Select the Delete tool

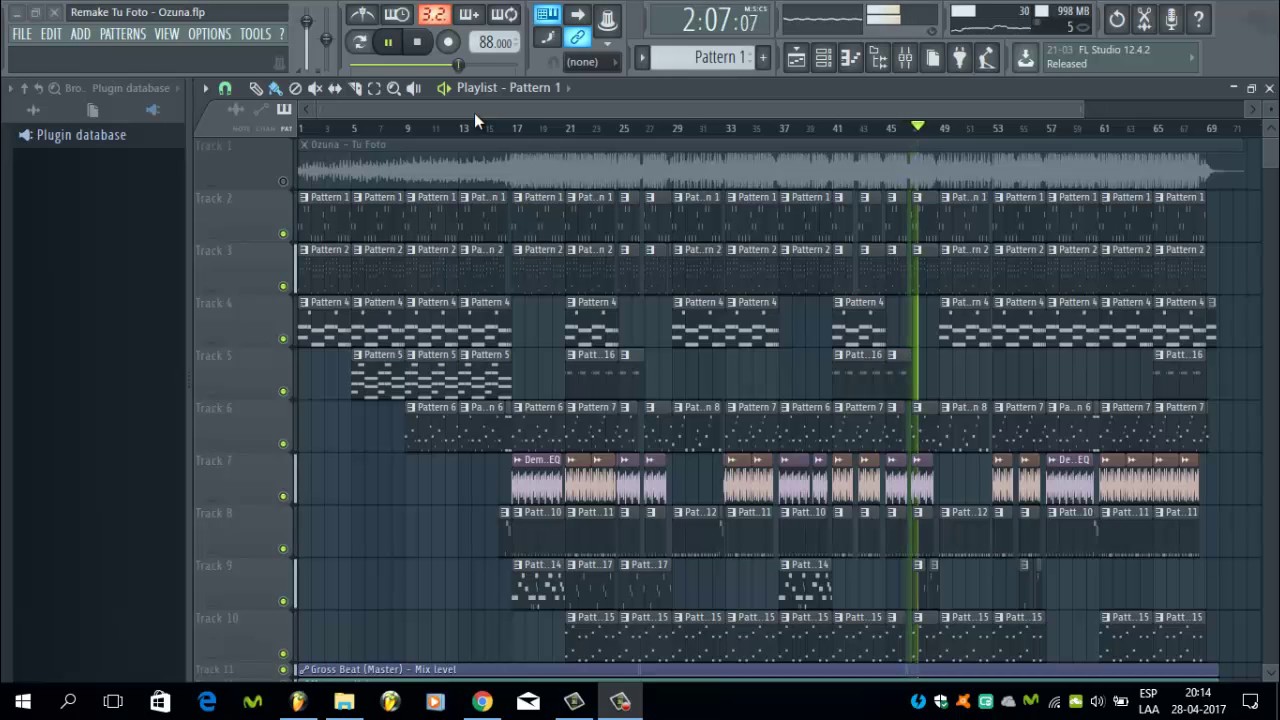(295, 88)
